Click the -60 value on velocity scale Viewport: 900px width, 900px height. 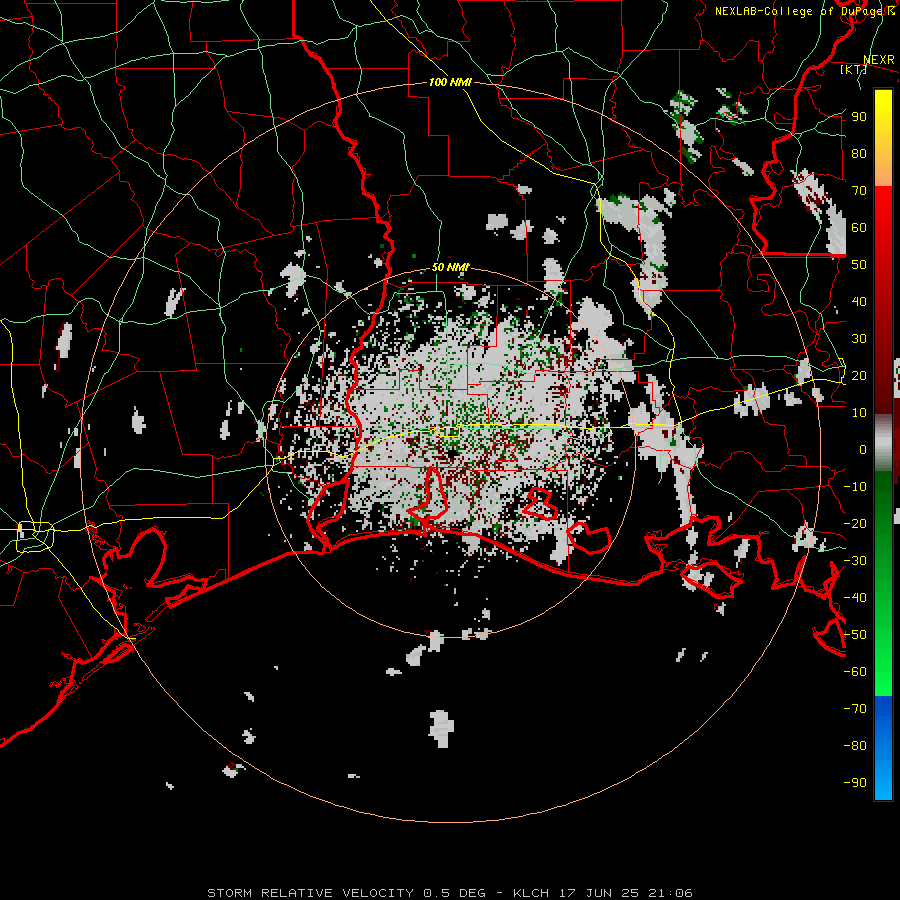click(855, 672)
